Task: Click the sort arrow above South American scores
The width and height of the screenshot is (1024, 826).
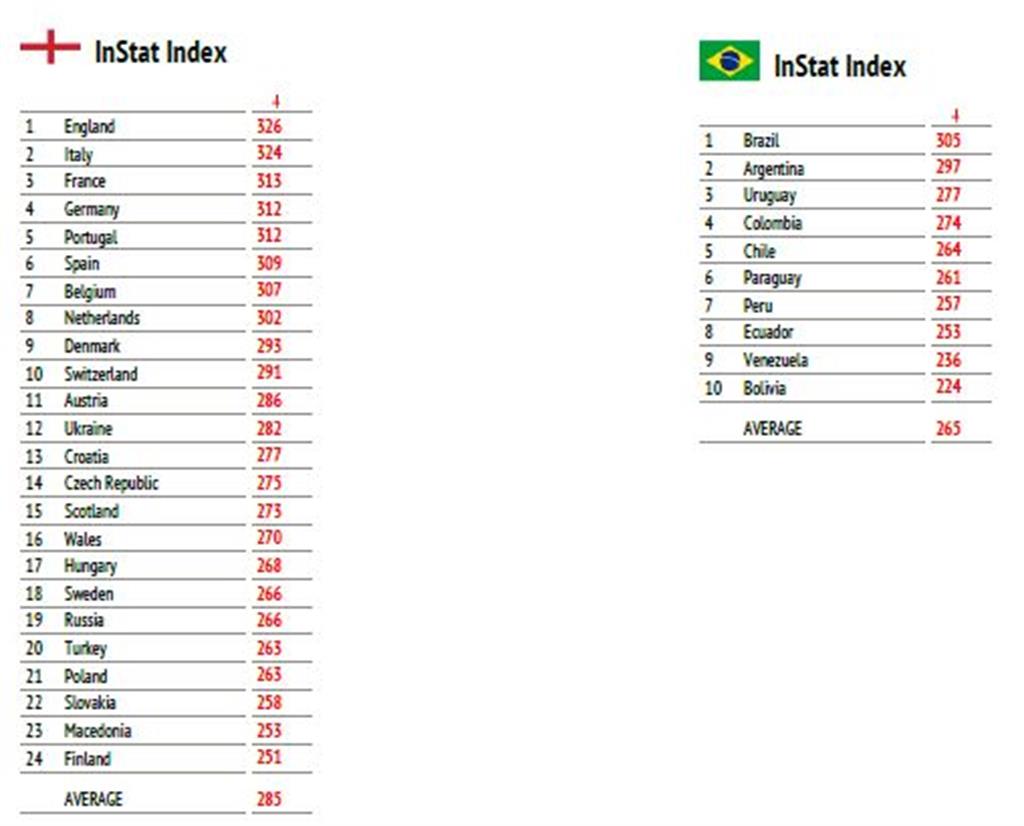Action: [955, 116]
